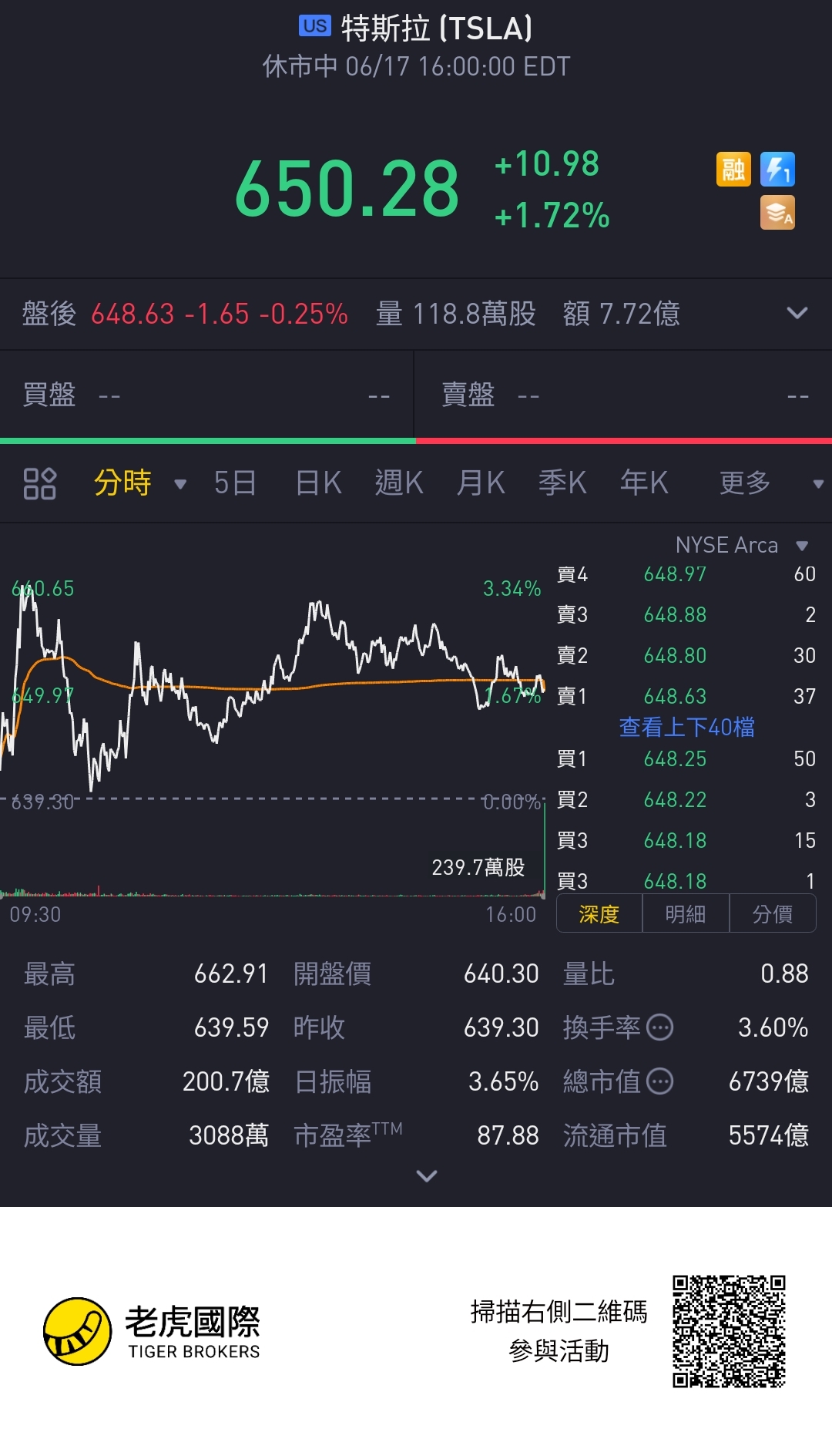832x1456 pixels.
Task: Open the four-square chart layout icon
Action: click(40, 483)
